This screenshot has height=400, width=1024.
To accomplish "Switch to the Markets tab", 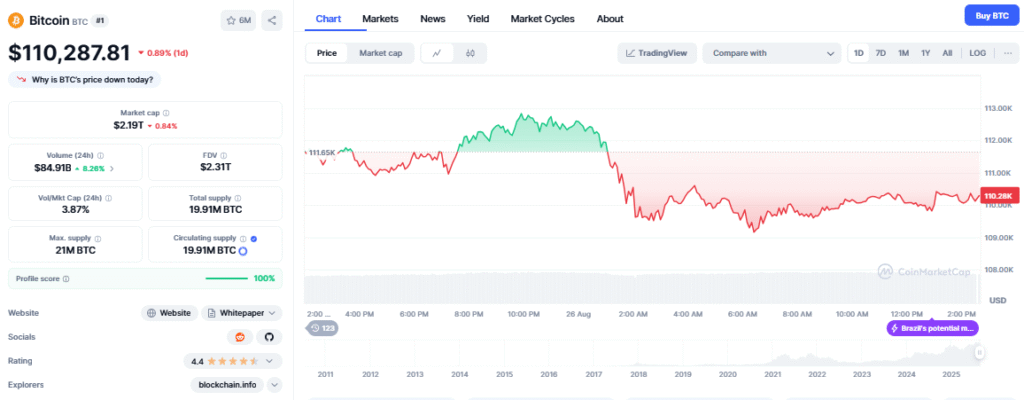I will (x=380, y=19).
